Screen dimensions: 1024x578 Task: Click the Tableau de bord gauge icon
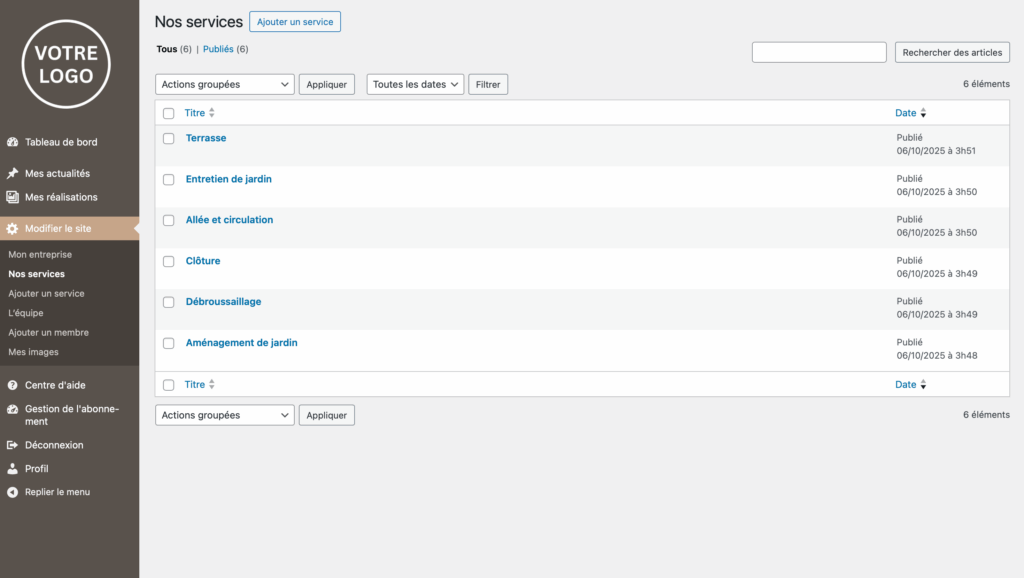coord(13,143)
